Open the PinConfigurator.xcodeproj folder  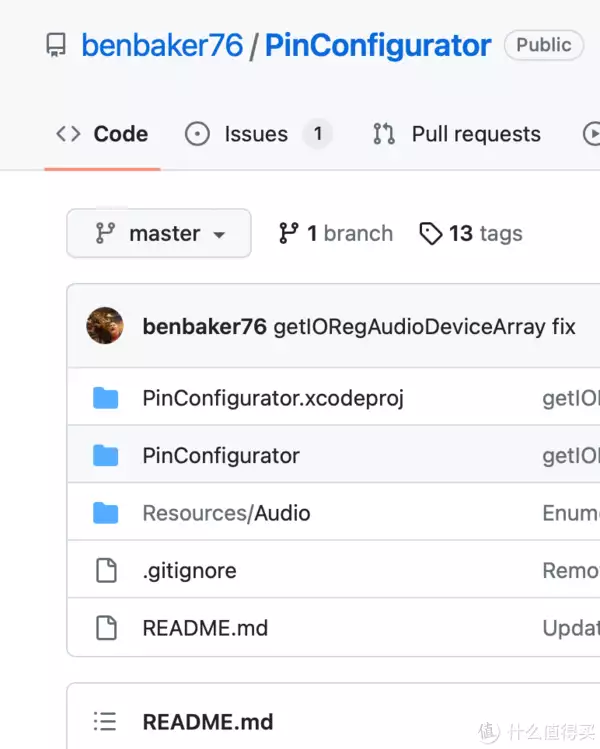(273, 398)
